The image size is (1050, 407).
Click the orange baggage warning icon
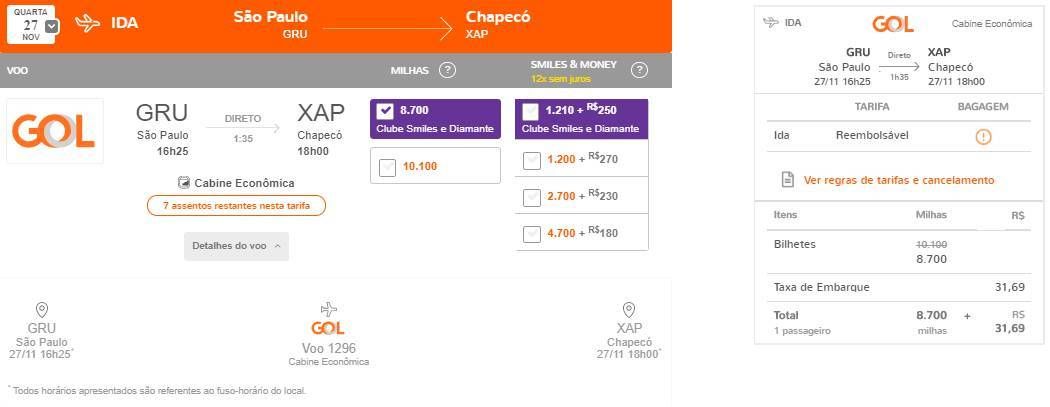[x=983, y=137]
